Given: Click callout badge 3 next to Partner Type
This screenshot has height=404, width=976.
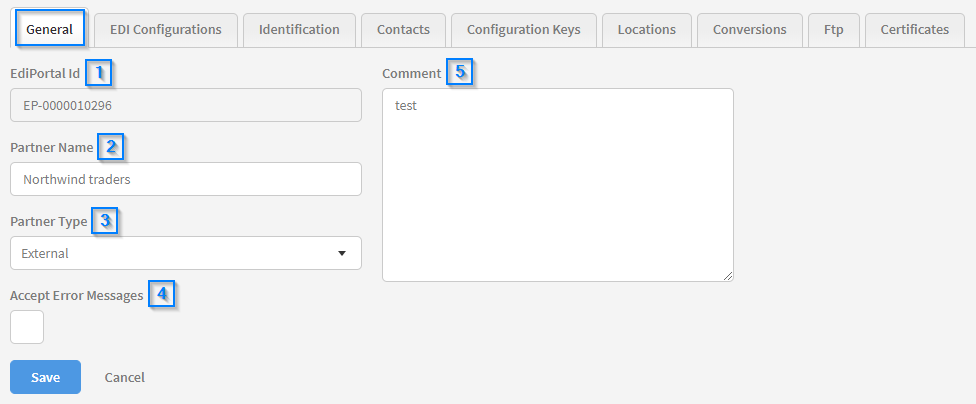Looking at the screenshot, I should pyautogui.click(x=105, y=221).
